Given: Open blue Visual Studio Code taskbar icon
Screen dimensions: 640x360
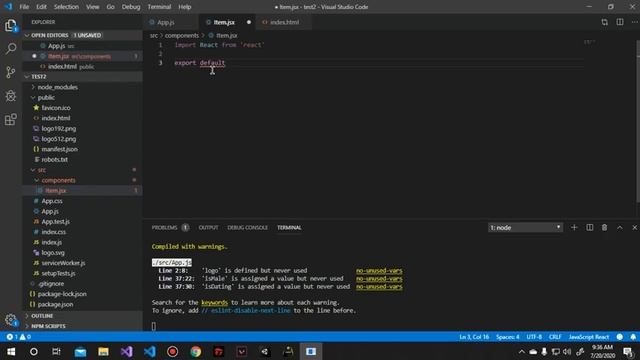Looking at the screenshot, I should pos(150,351).
